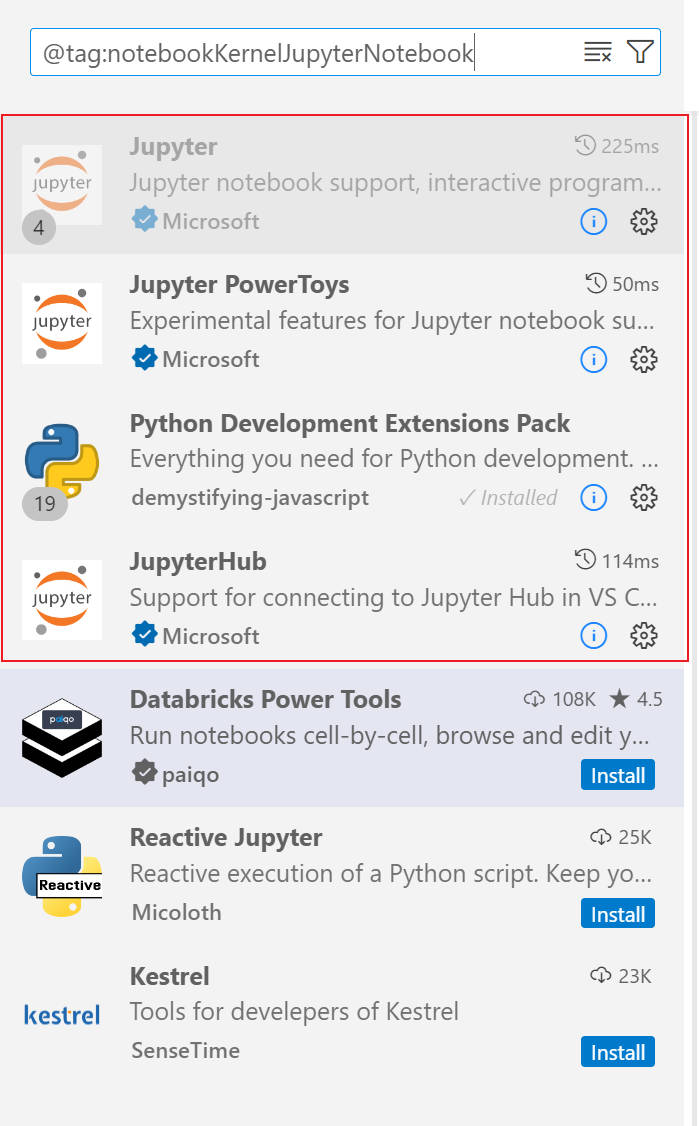Click the info icon for JupyterHub
The width and height of the screenshot is (699, 1126).
click(x=594, y=635)
